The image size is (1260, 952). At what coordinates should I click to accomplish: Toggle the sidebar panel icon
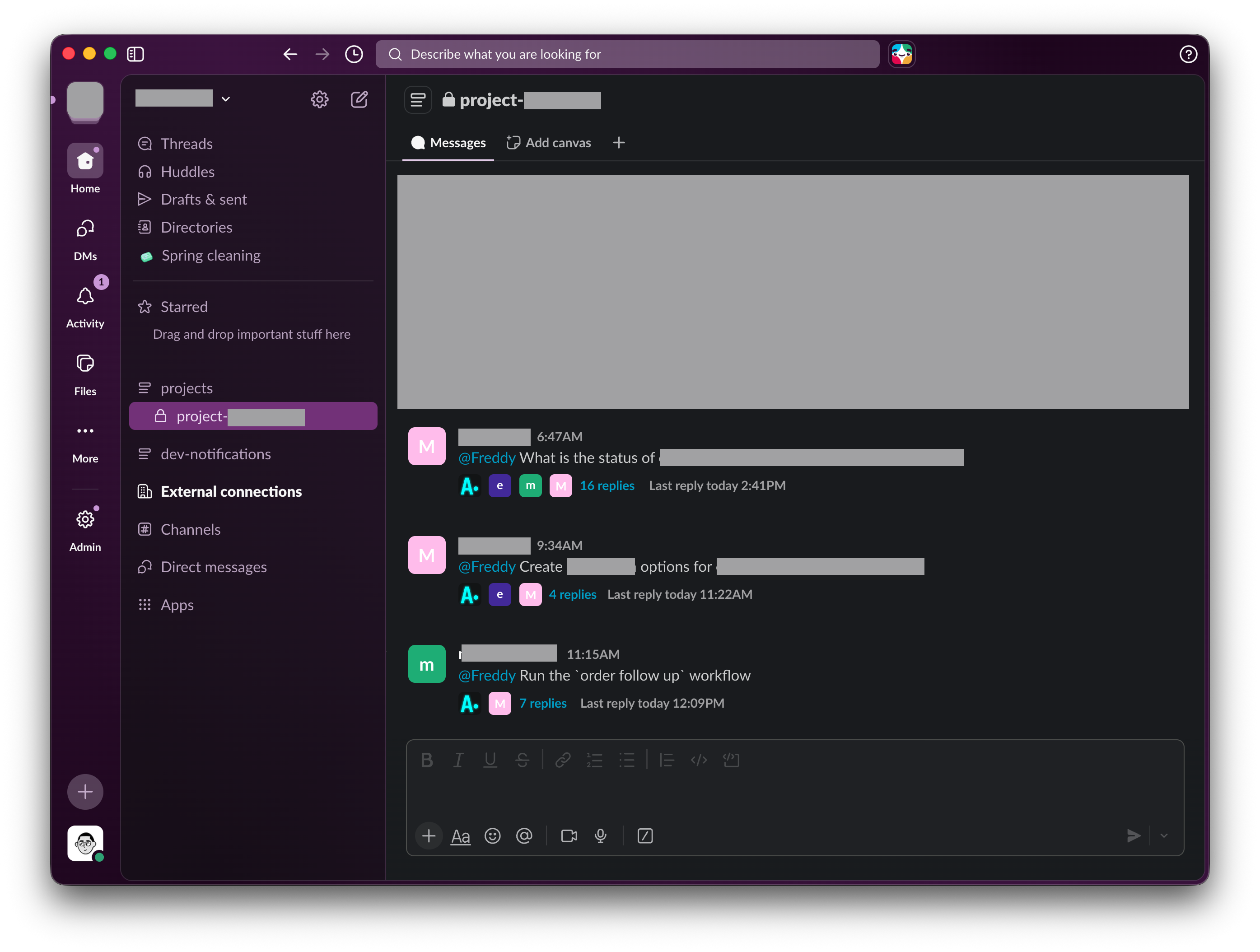[135, 54]
